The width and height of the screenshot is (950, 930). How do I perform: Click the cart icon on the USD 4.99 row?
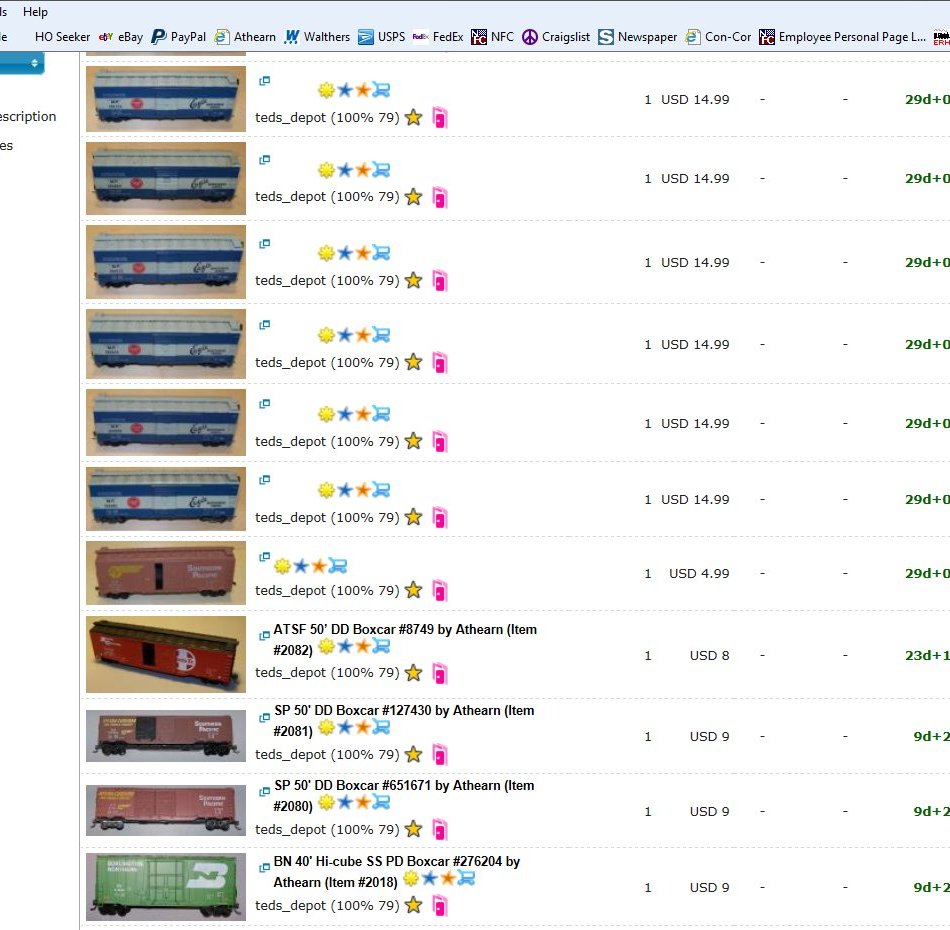(x=337, y=566)
